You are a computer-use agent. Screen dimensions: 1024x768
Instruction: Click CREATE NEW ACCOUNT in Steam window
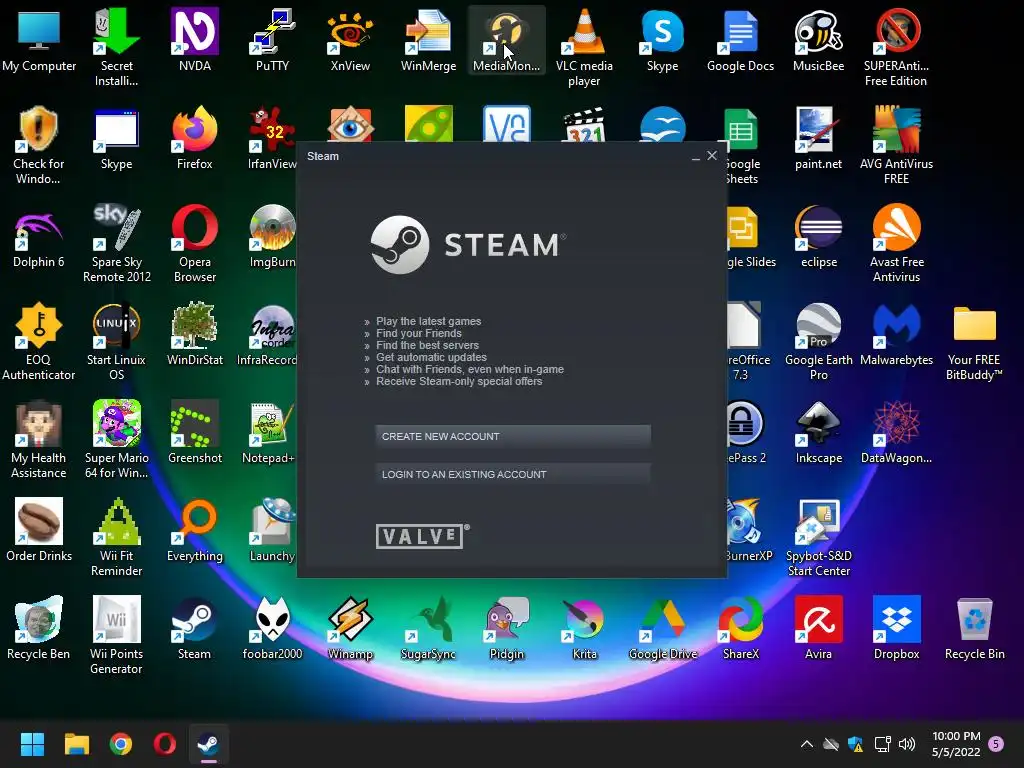513,436
